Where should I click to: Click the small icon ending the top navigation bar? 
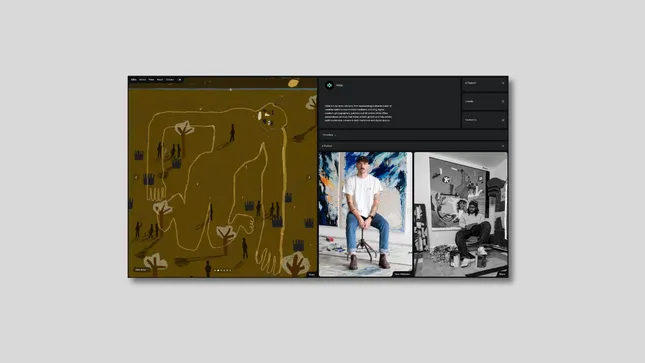(180, 79)
